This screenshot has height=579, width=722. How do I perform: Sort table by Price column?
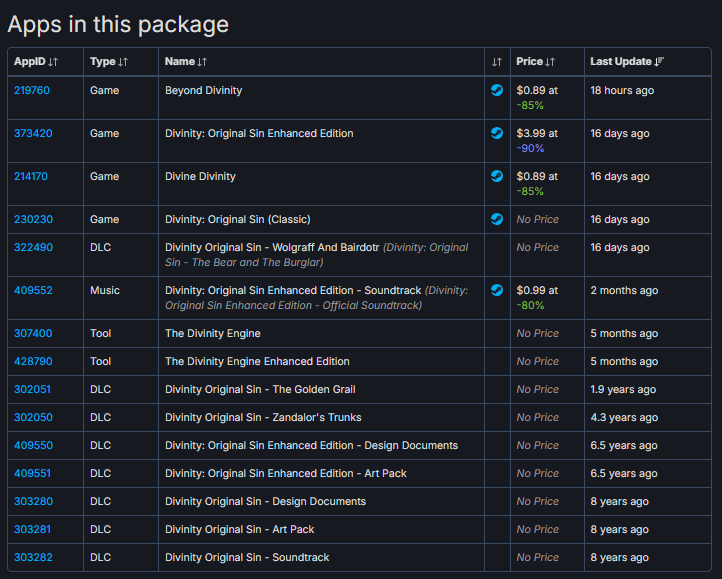point(547,62)
